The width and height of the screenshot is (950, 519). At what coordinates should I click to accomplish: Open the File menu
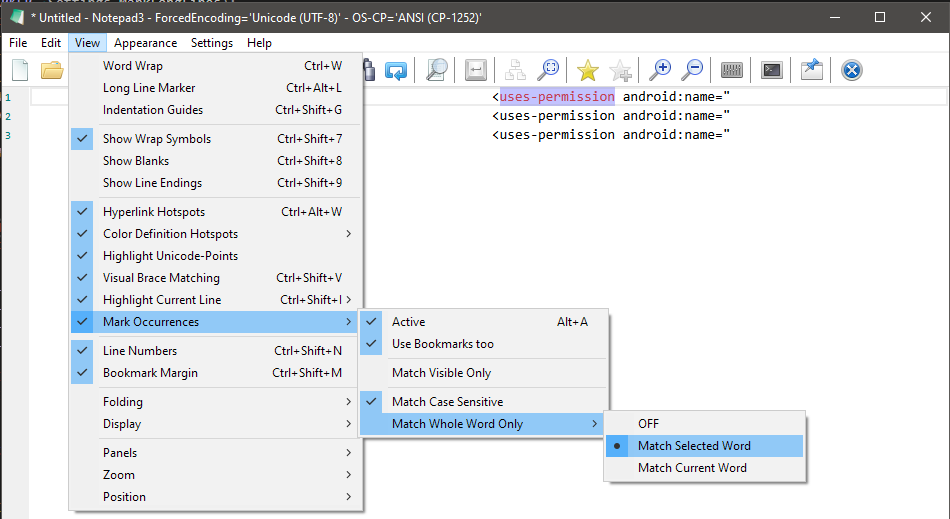[x=18, y=43]
